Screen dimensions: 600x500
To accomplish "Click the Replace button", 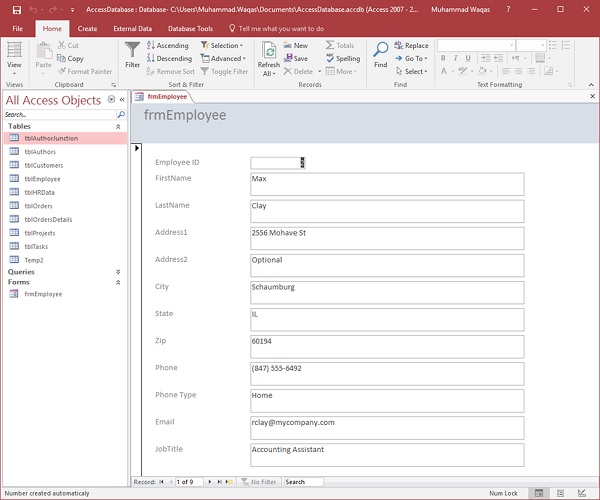I will [411, 45].
